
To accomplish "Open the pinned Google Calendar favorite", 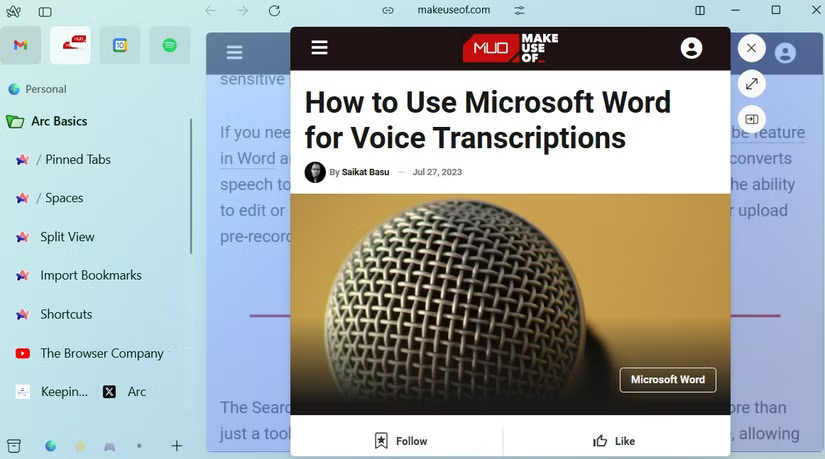I will click(x=120, y=45).
